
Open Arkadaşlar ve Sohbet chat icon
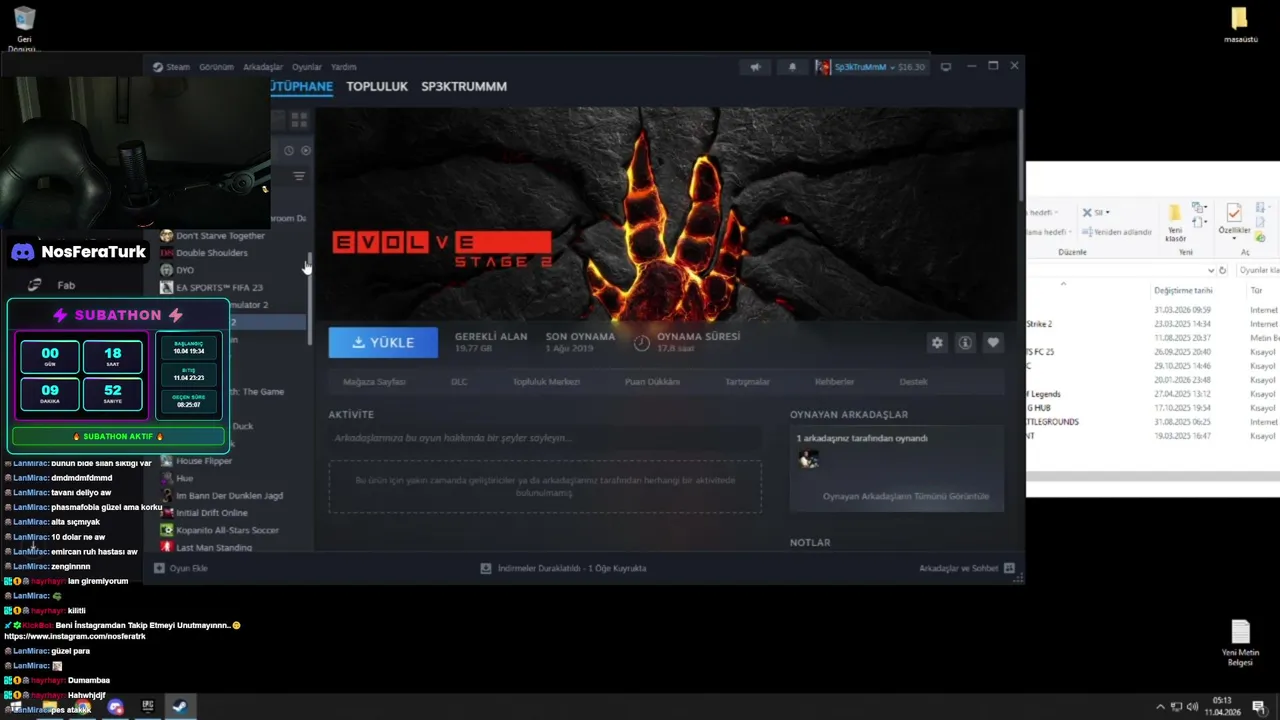click(1009, 568)
